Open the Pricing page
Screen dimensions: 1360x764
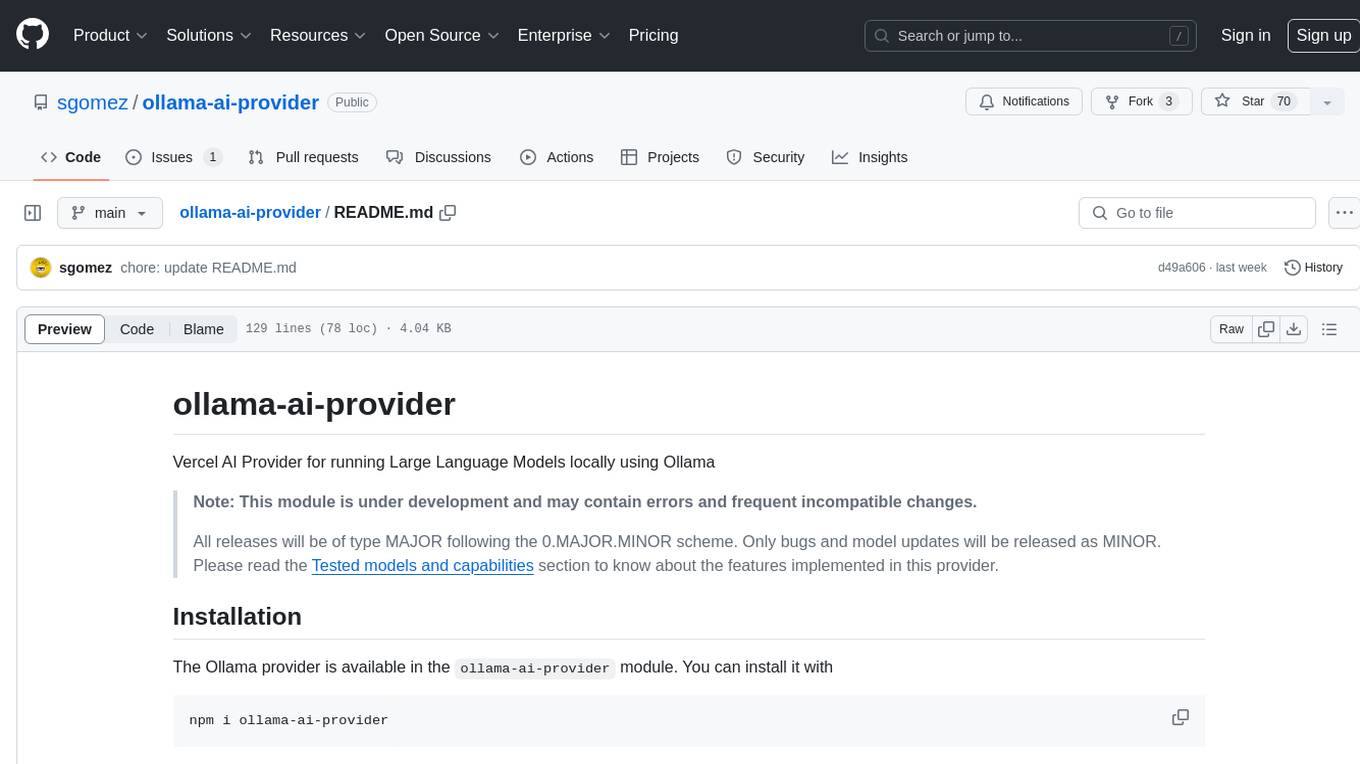(x=653, y=35)
